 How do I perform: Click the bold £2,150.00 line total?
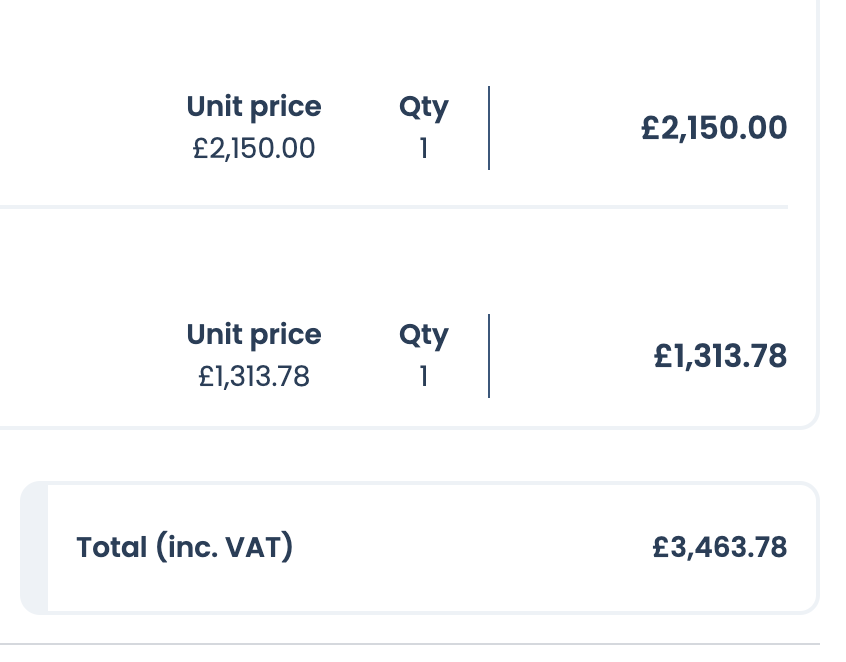pos(714,128)
